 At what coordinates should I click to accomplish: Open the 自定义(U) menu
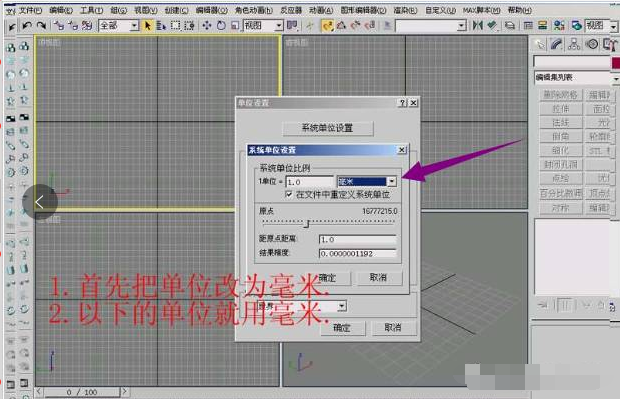tap(440, 10)
